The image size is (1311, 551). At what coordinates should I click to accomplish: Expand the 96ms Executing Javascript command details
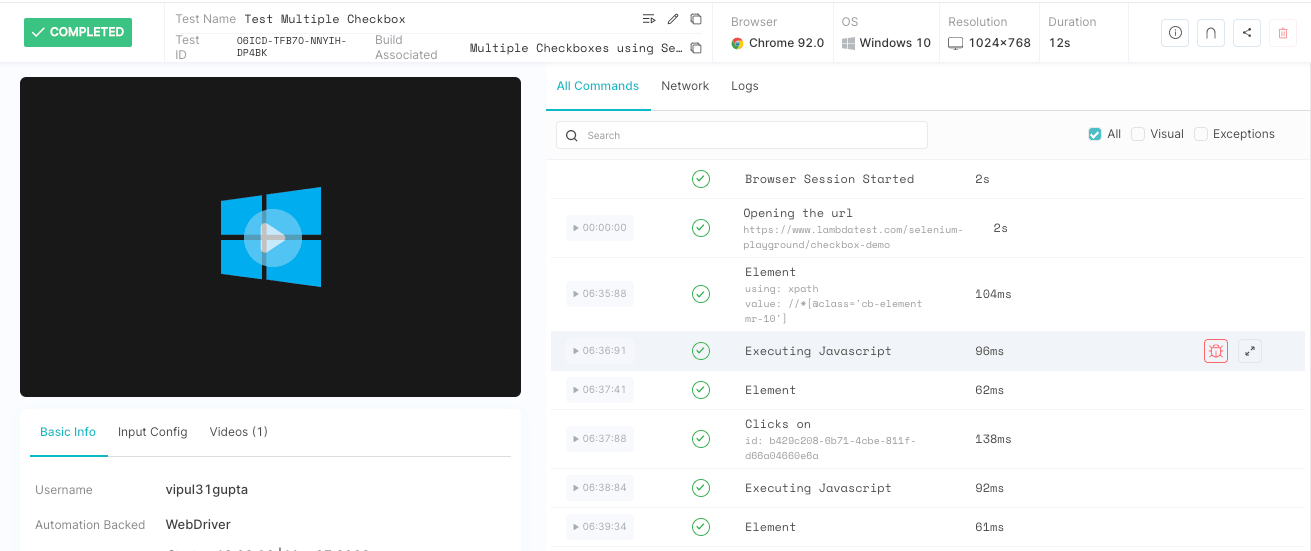pyautogui.click(x=1250, y=351)
